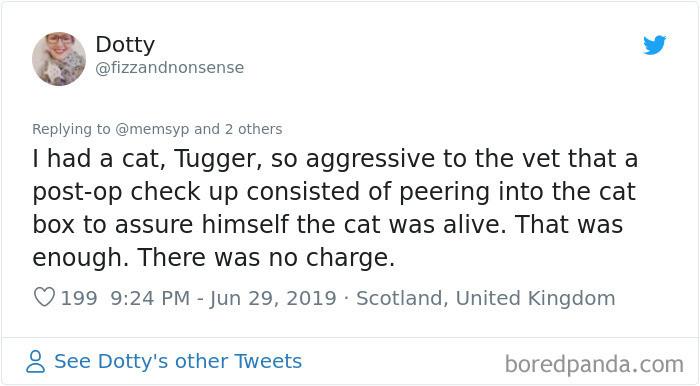Screen dimensions: 700x386
Task: Click the word "aggressive" in the tweet
Action: click(x=370, y=160)
